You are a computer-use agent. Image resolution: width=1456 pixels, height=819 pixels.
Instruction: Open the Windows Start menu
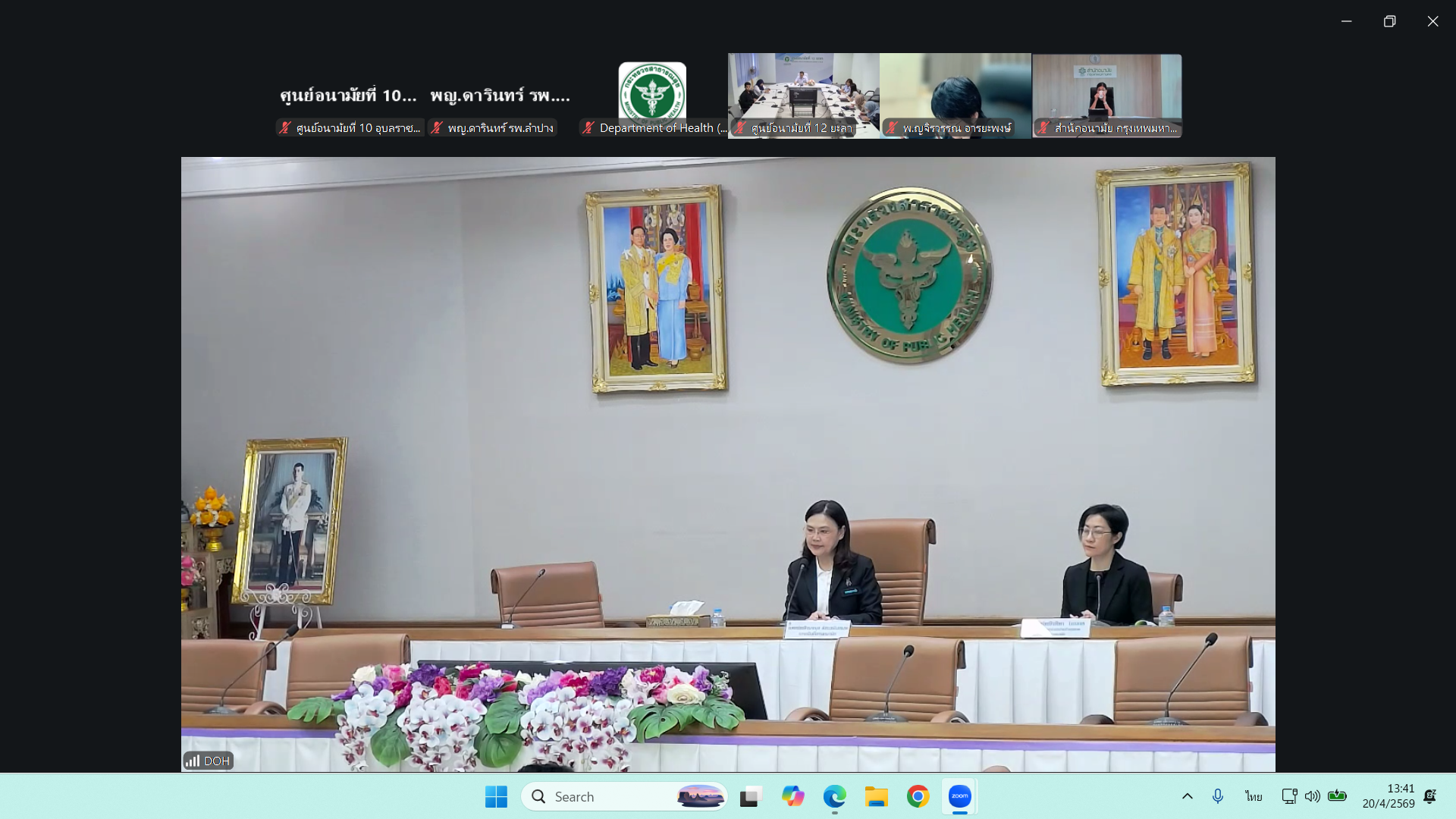496,796
